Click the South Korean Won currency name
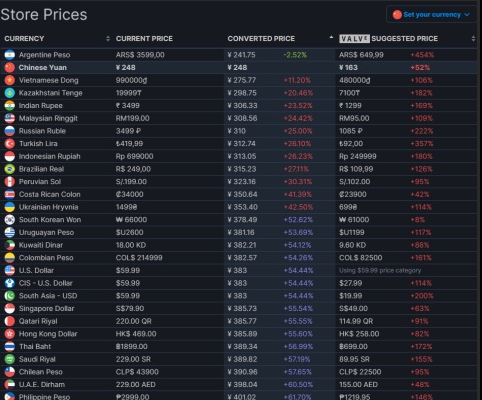Viewport: 482px width, 400px height. tap(50, 219)
